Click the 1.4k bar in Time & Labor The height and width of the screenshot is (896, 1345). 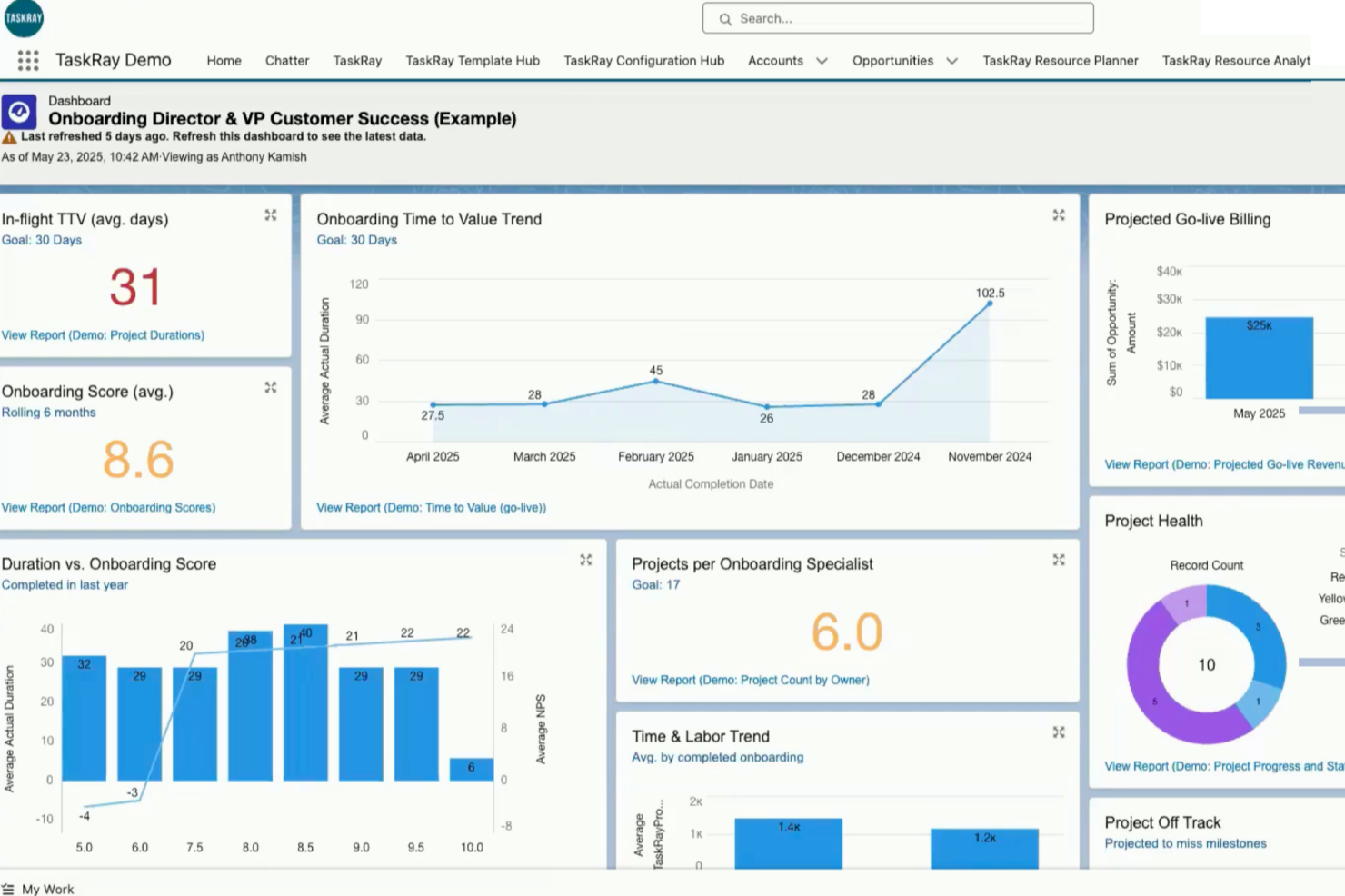[789, 843]
